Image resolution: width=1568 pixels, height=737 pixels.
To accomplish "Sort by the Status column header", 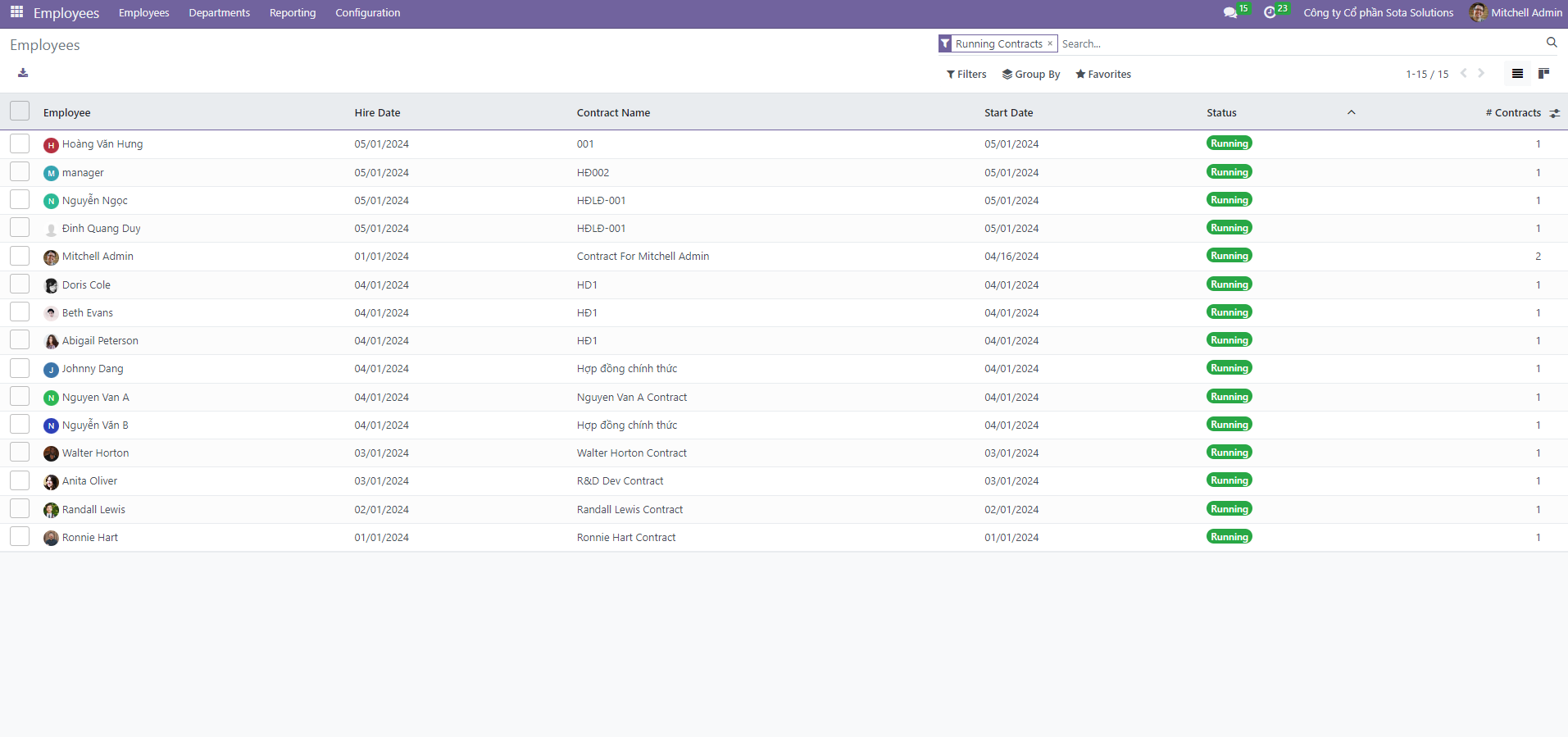I will [x=1221, y=113].
